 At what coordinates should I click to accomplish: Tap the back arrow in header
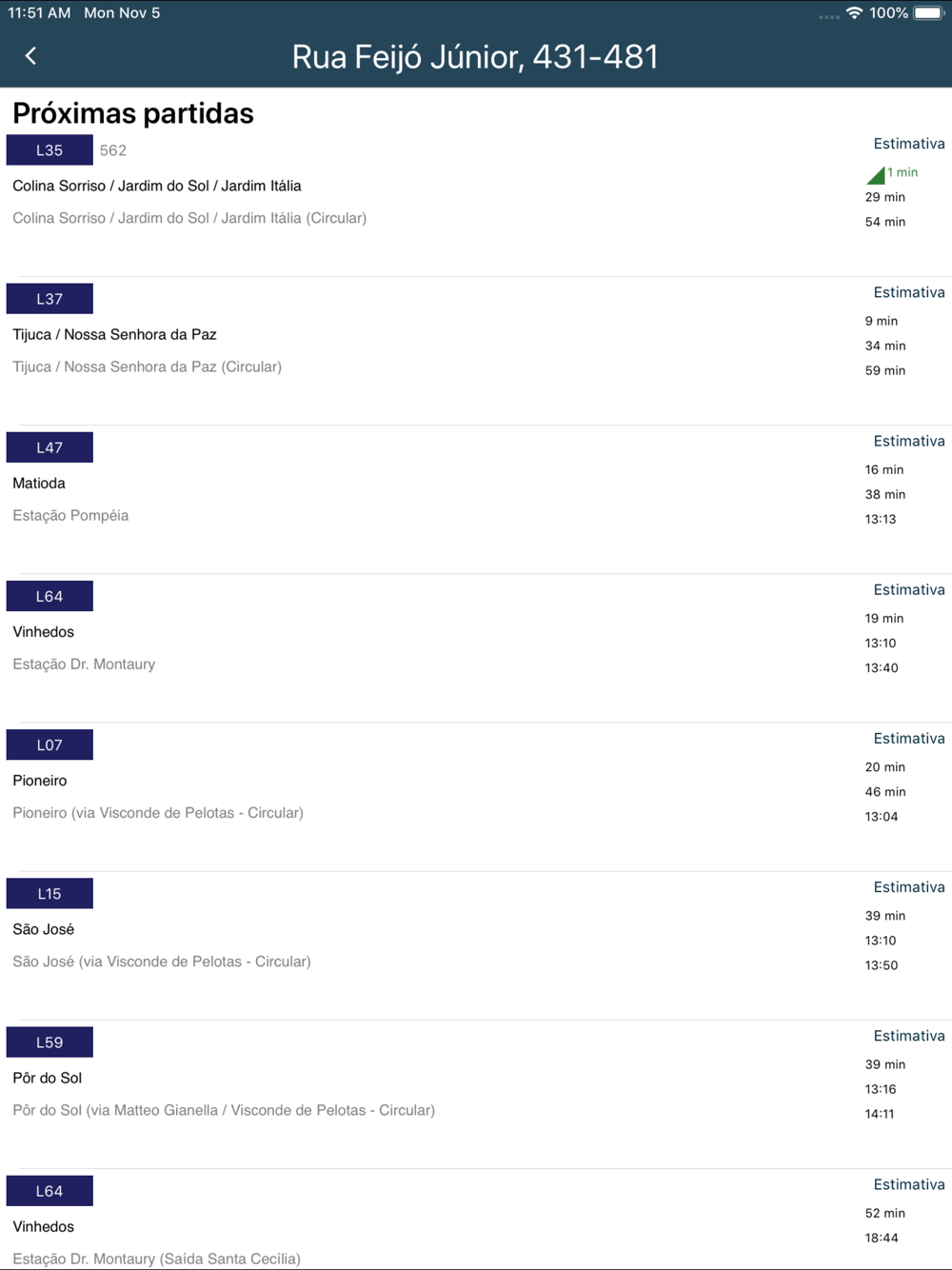coord(30,56)
